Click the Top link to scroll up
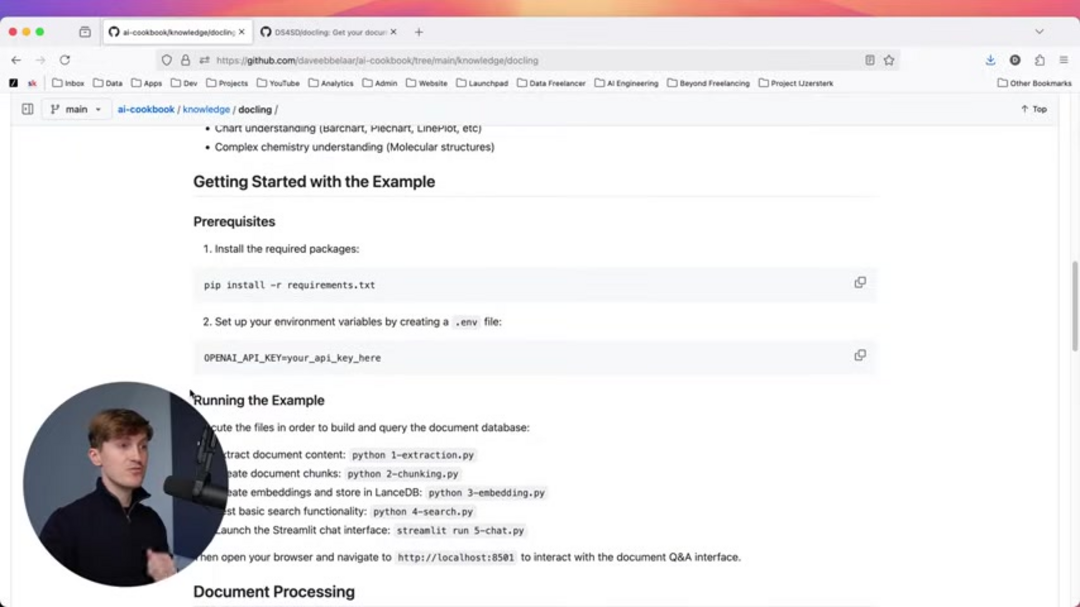Screen dimensions: 1080x607 [x=1032, y=109]
